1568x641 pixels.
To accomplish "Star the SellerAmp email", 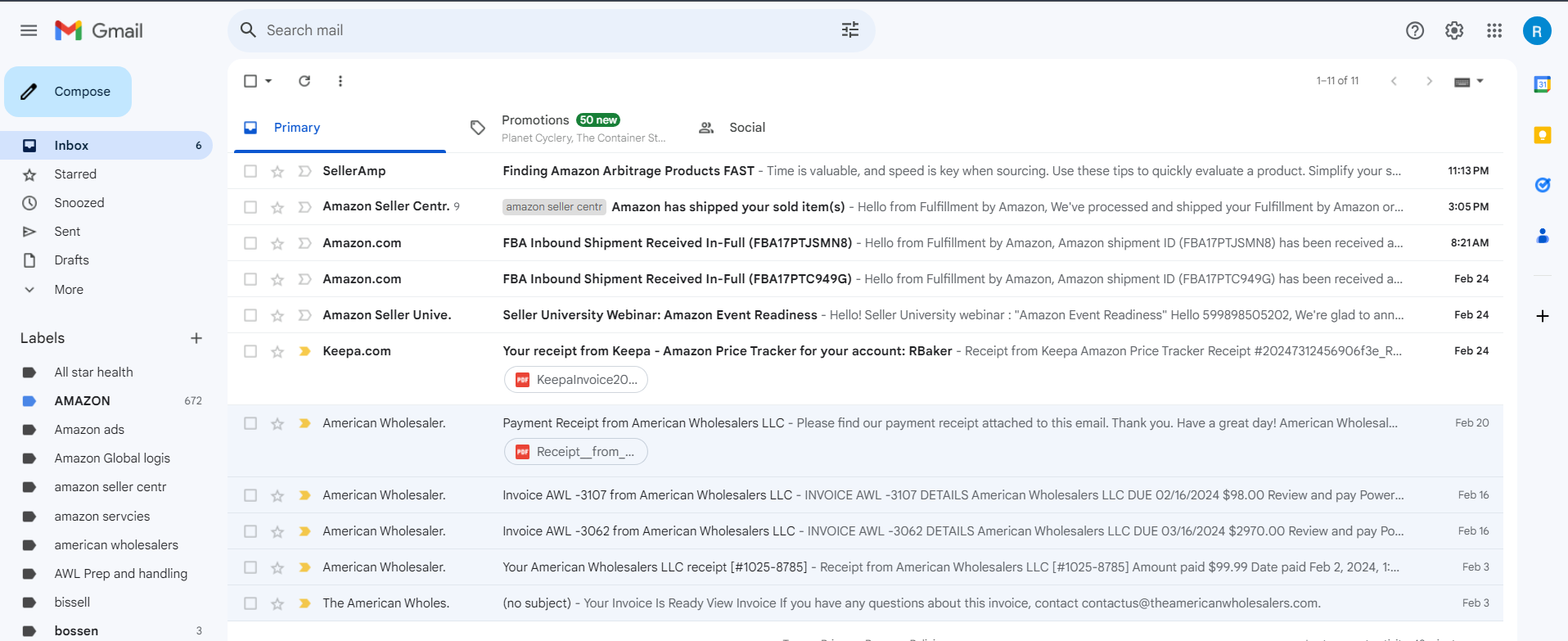I will coord(277,171).
